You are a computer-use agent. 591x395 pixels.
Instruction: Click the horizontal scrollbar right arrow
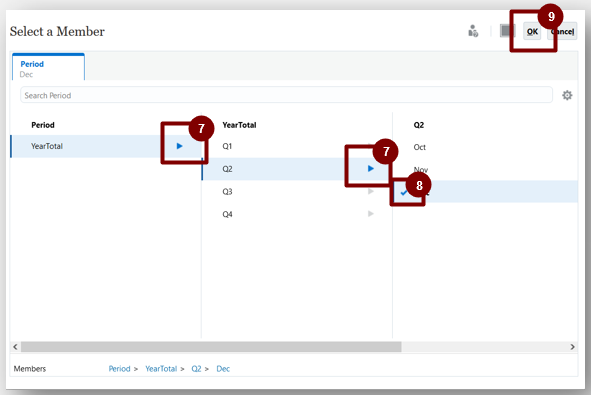pos(572,347)
